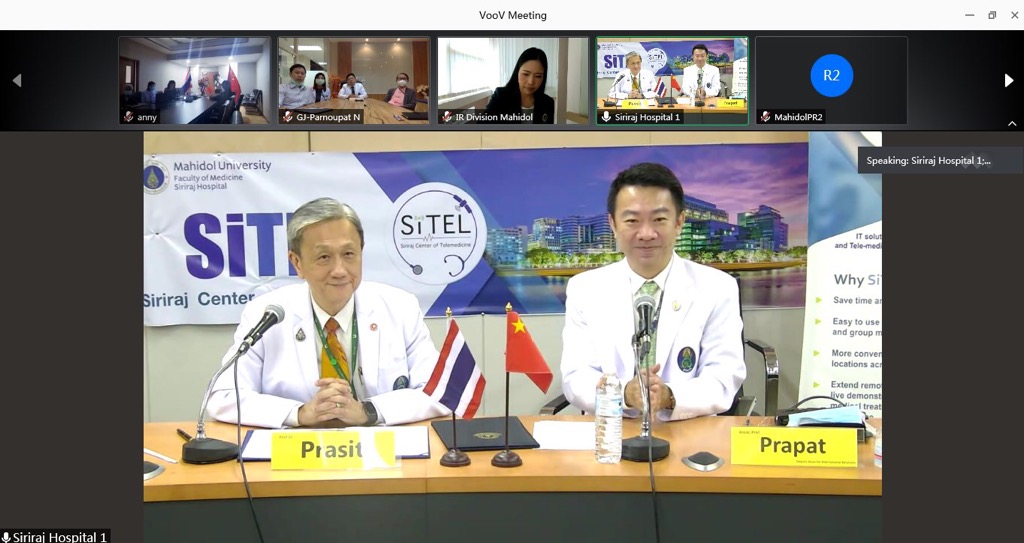The width and height of the screenshot is (1024, 543).
Task: Click GJ-Parnoupat N muted microphone icon
Action: (288, 117)
